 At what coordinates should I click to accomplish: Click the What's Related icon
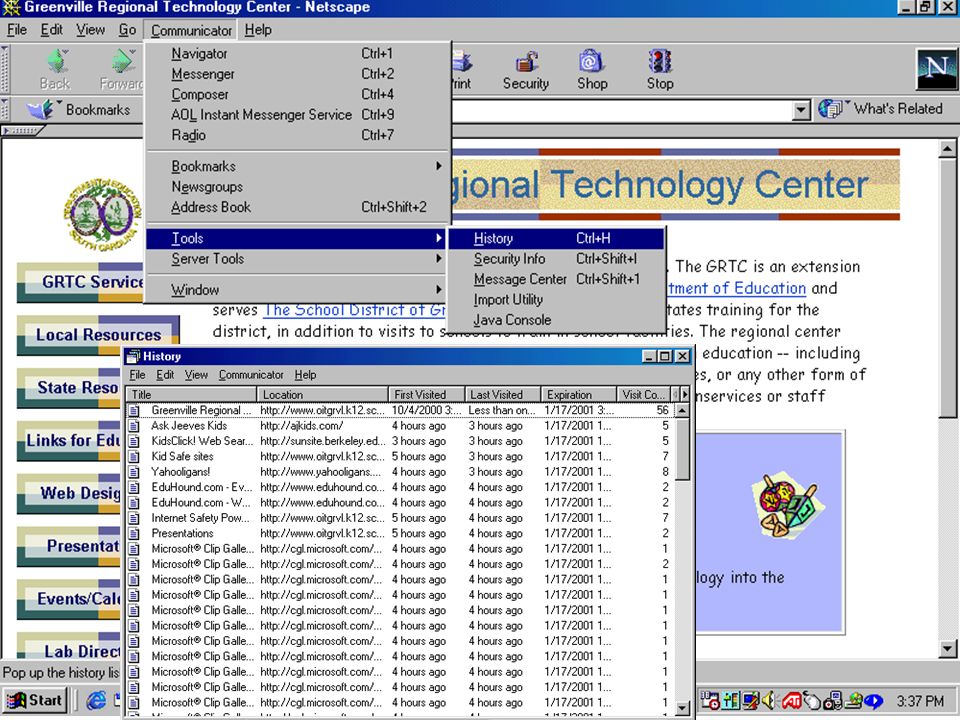[x=830, y=109]
